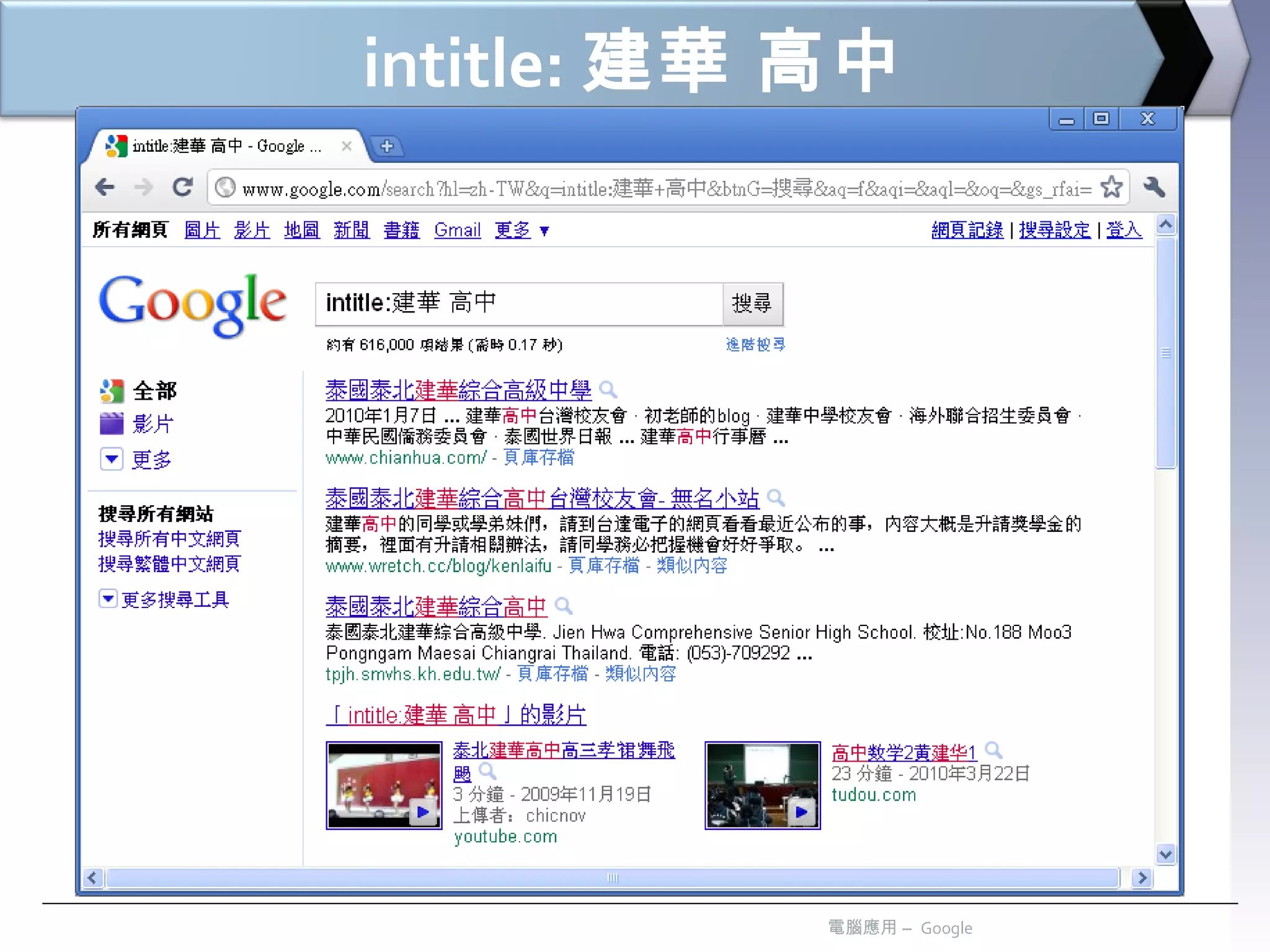Open 新聞 search
The image size is (1270, 952).
(x=352, y=231)
